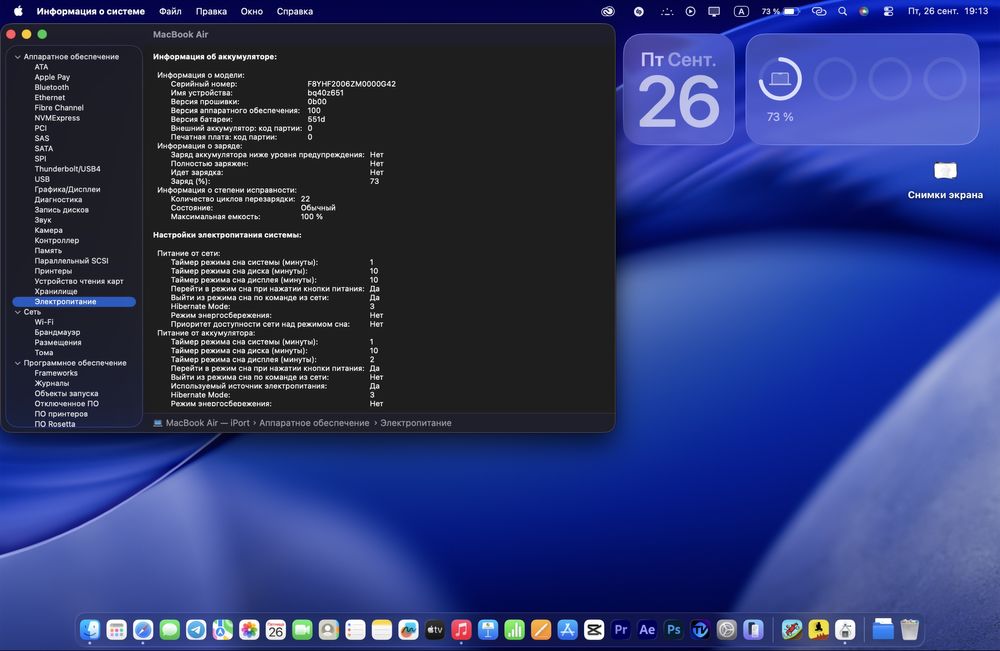Open Finder from the dock
The height and width of the screenshot is (651, 1000).
(90, 629)
